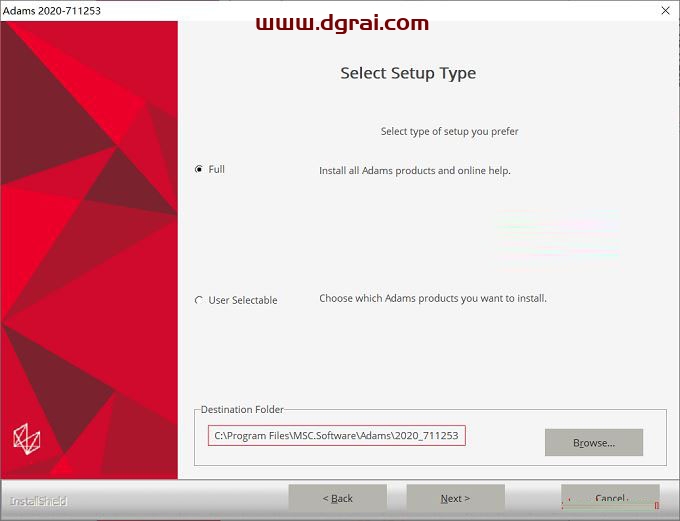Click the Select Setup Type heading

coord(408,73)
